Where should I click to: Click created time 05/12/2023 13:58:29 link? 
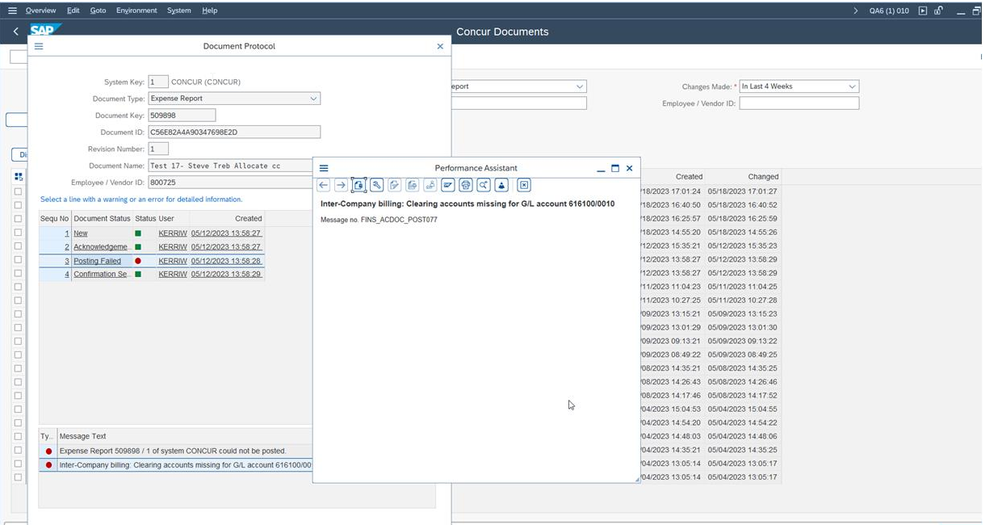point(226,274)
